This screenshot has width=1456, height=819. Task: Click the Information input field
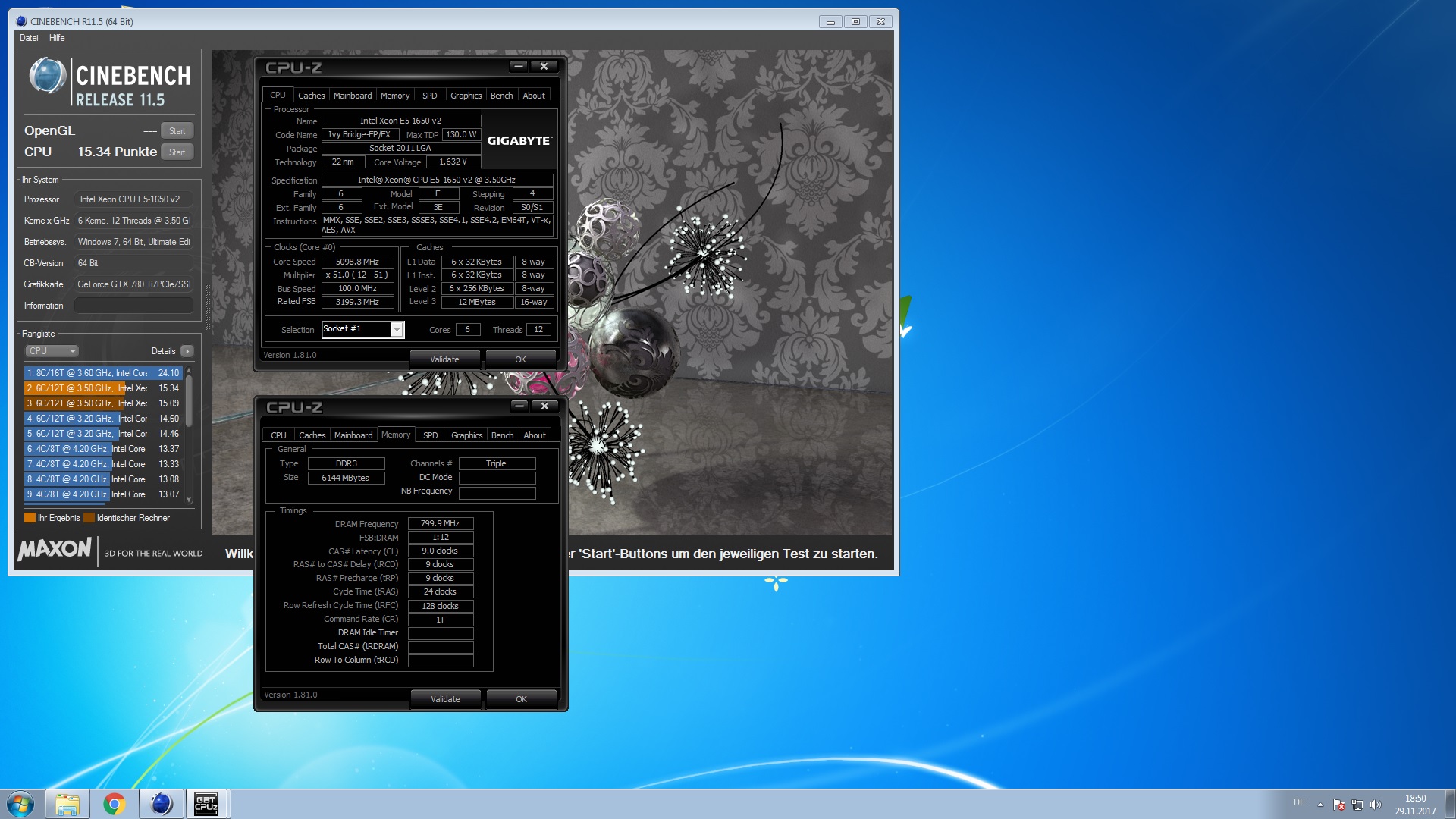[x=133, y=306]
